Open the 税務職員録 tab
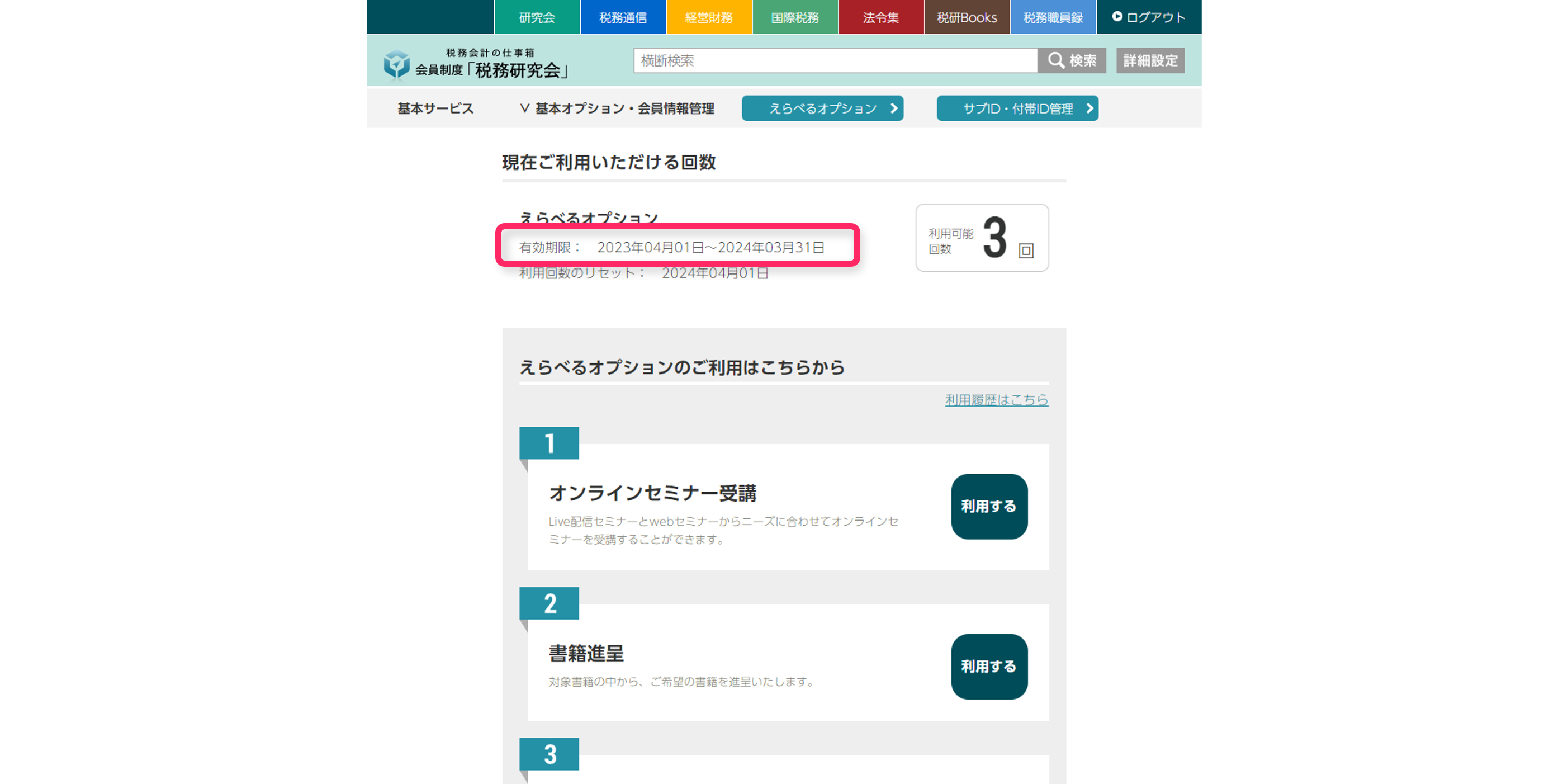This screenshot has height=784, width=1568. (x=1053, y=17)
